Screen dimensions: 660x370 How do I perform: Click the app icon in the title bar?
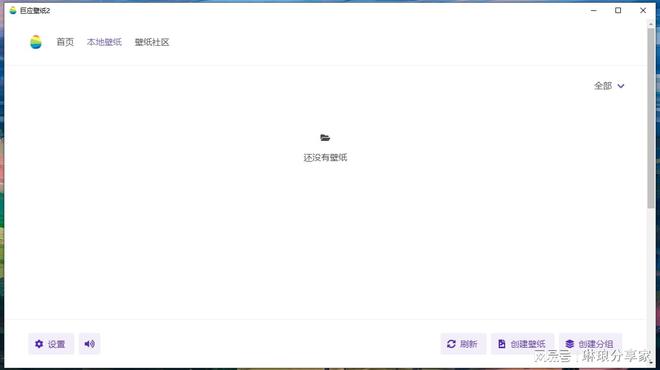coord(13,10)
